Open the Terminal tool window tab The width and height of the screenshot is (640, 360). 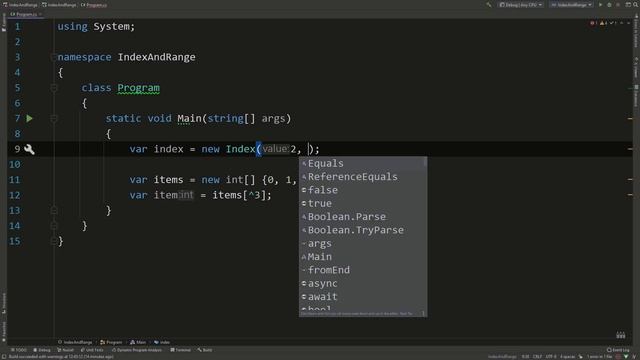point(180,350)
